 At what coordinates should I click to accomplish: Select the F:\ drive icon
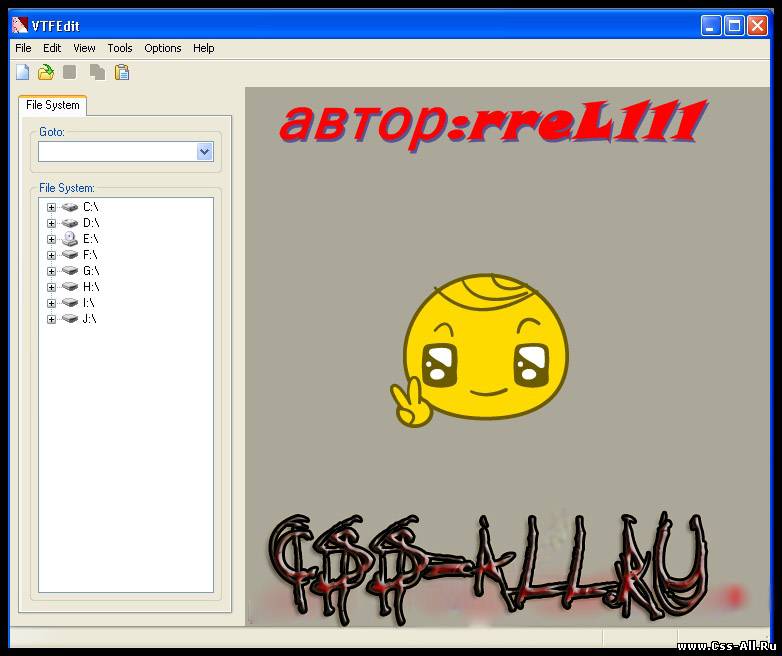(70, 254)
